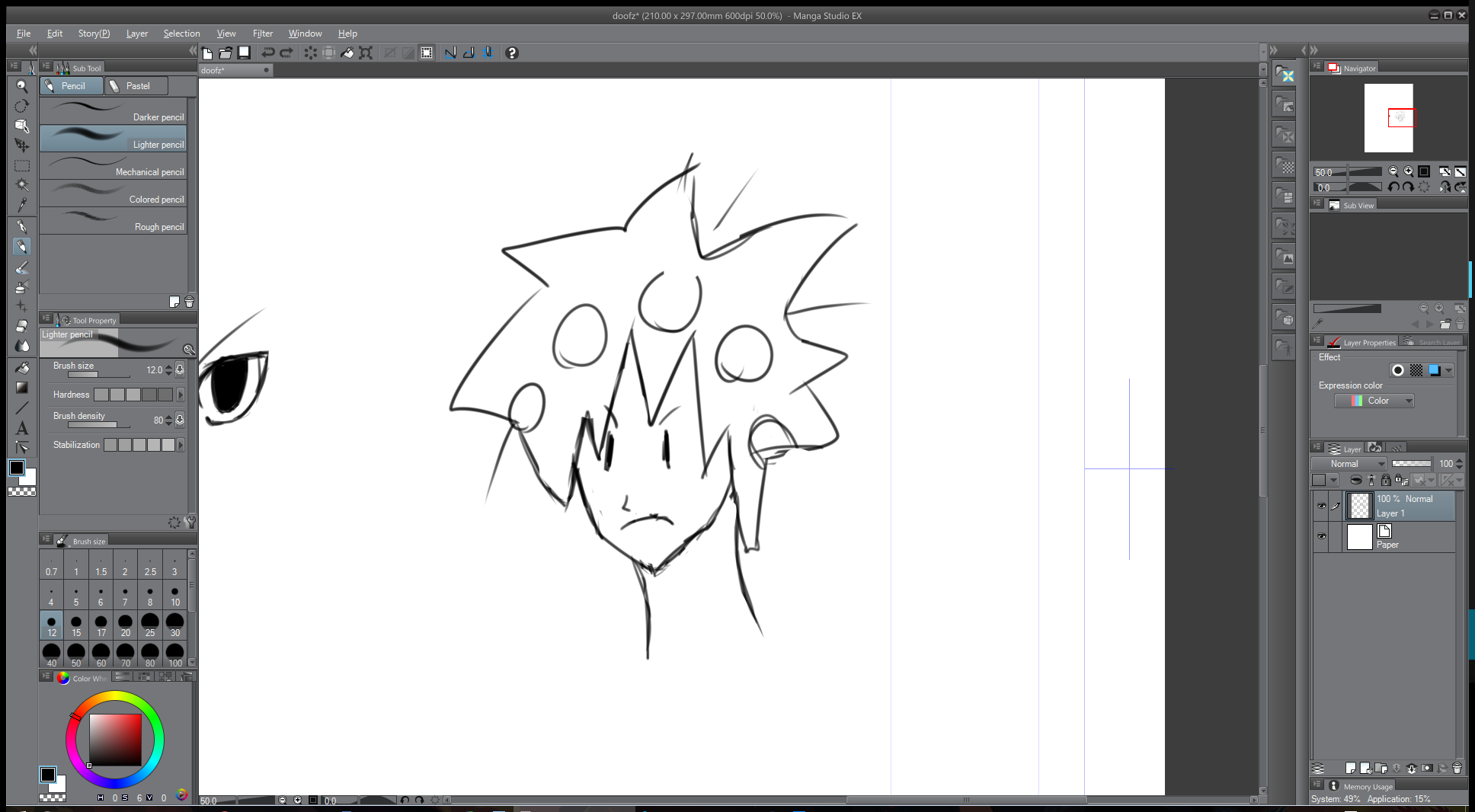Screen dimensions: 1475x812
Task: Switch to the Pastel sub tool tab
Action: click(x=136, y=86)
